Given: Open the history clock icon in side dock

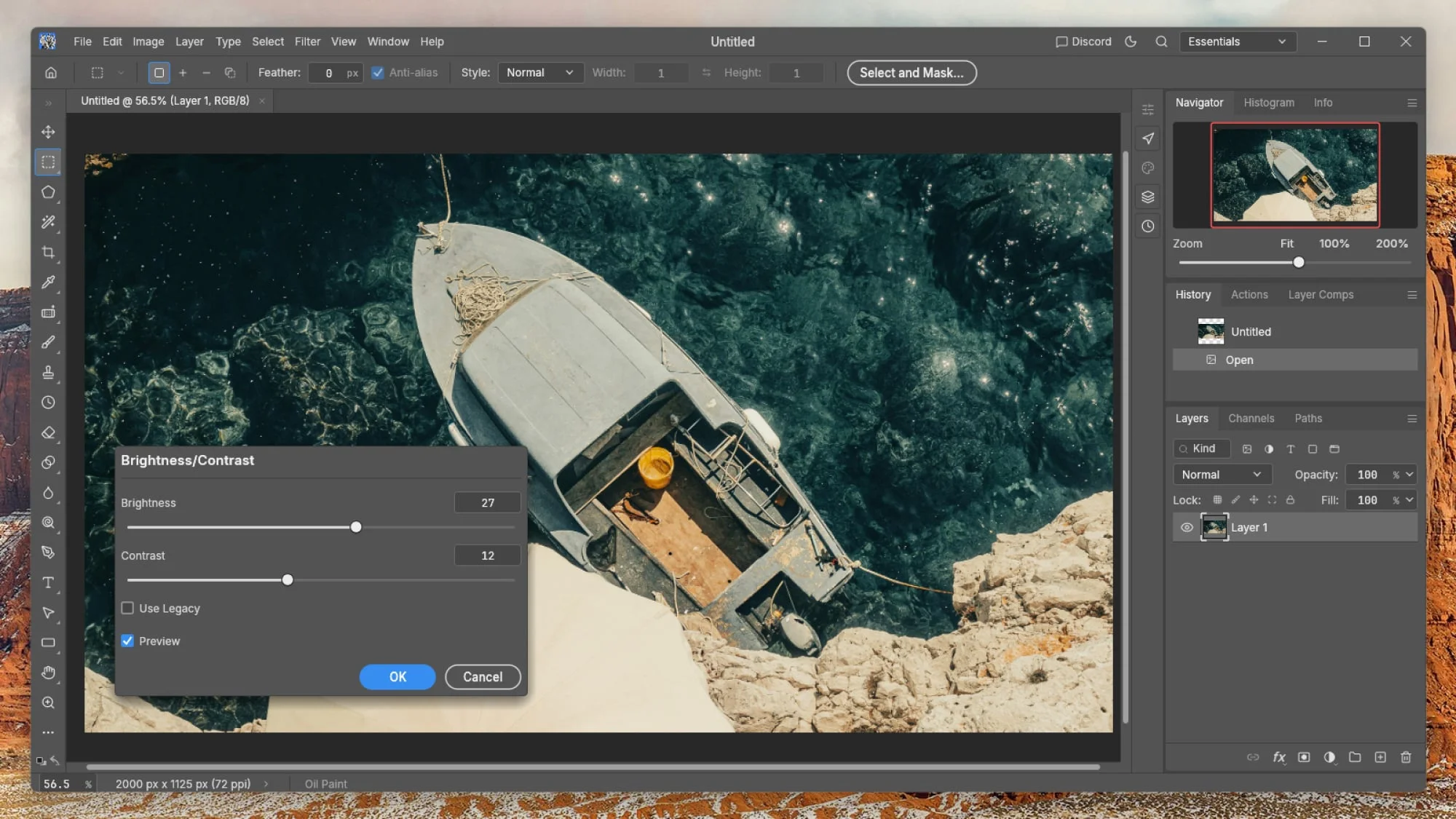Looking at the screenshot, I should coord(1148,226).
